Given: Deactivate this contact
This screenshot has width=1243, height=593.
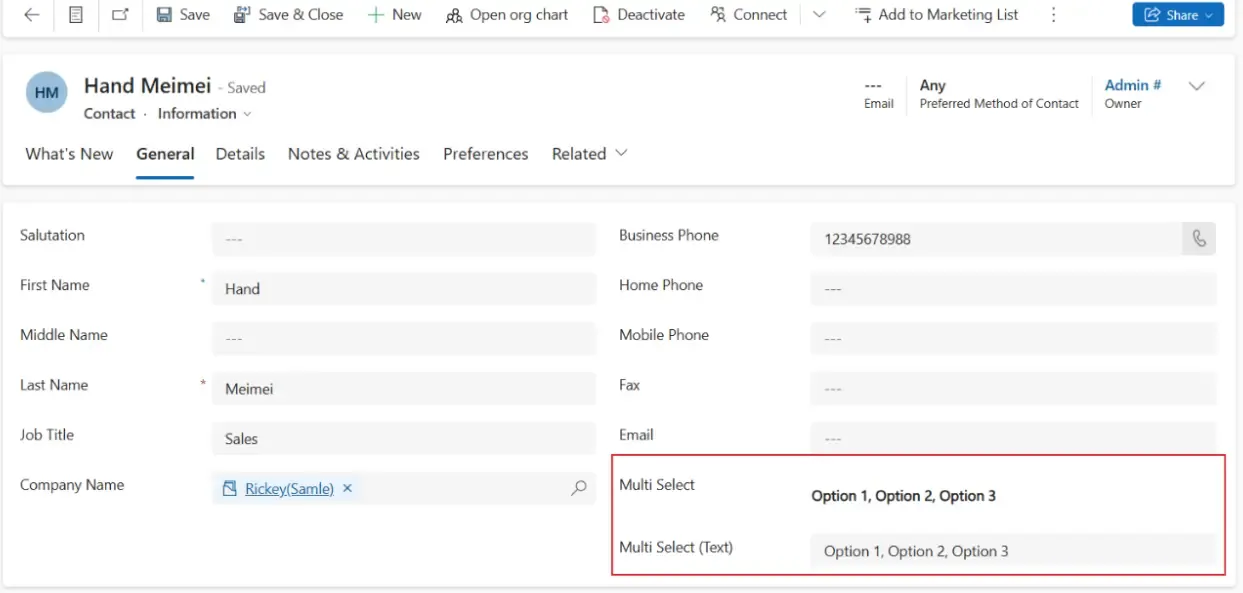Looking at the screenshot, I should (639, 15).
